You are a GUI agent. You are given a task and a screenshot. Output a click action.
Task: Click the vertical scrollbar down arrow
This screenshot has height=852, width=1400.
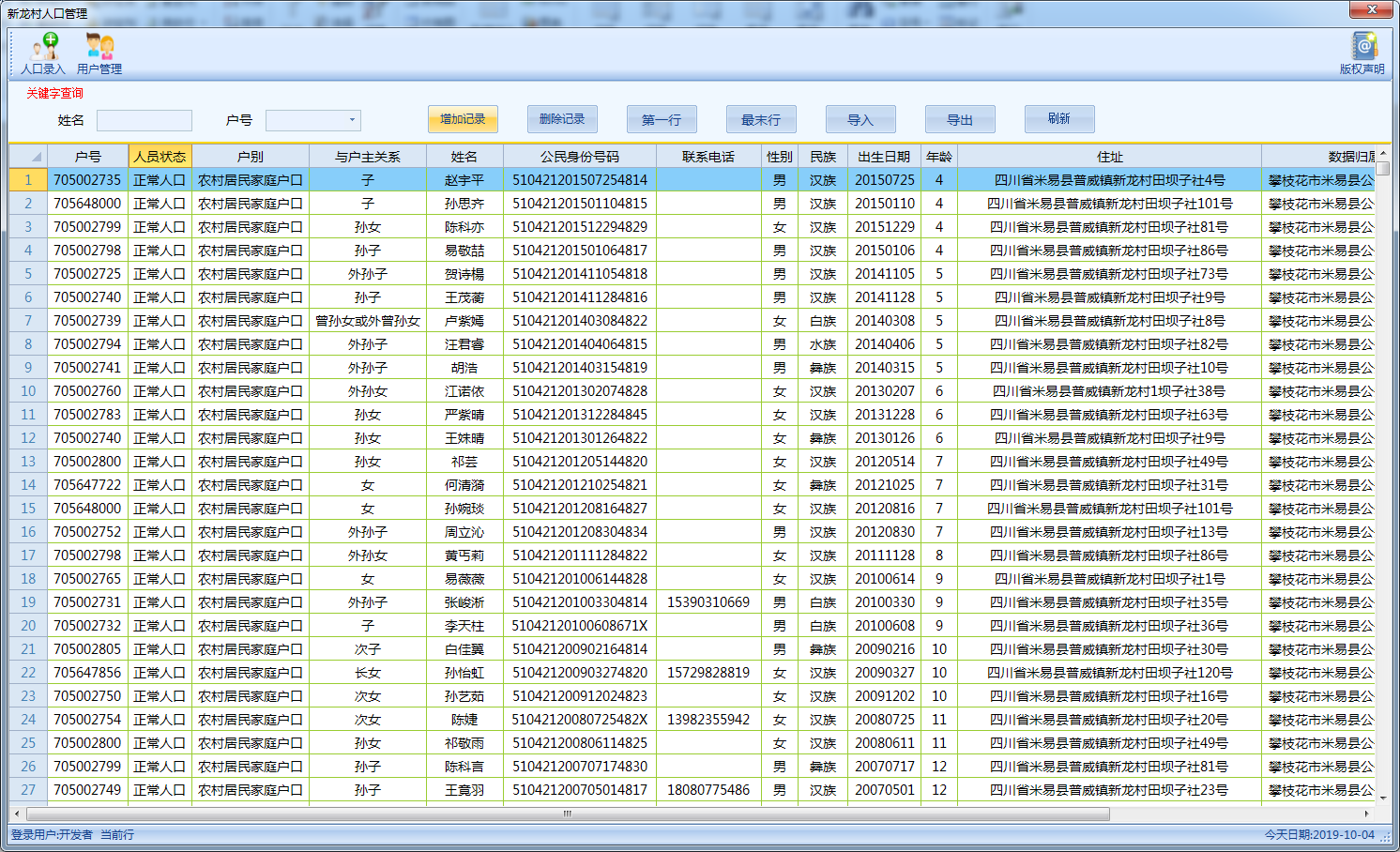[1383, 797]
